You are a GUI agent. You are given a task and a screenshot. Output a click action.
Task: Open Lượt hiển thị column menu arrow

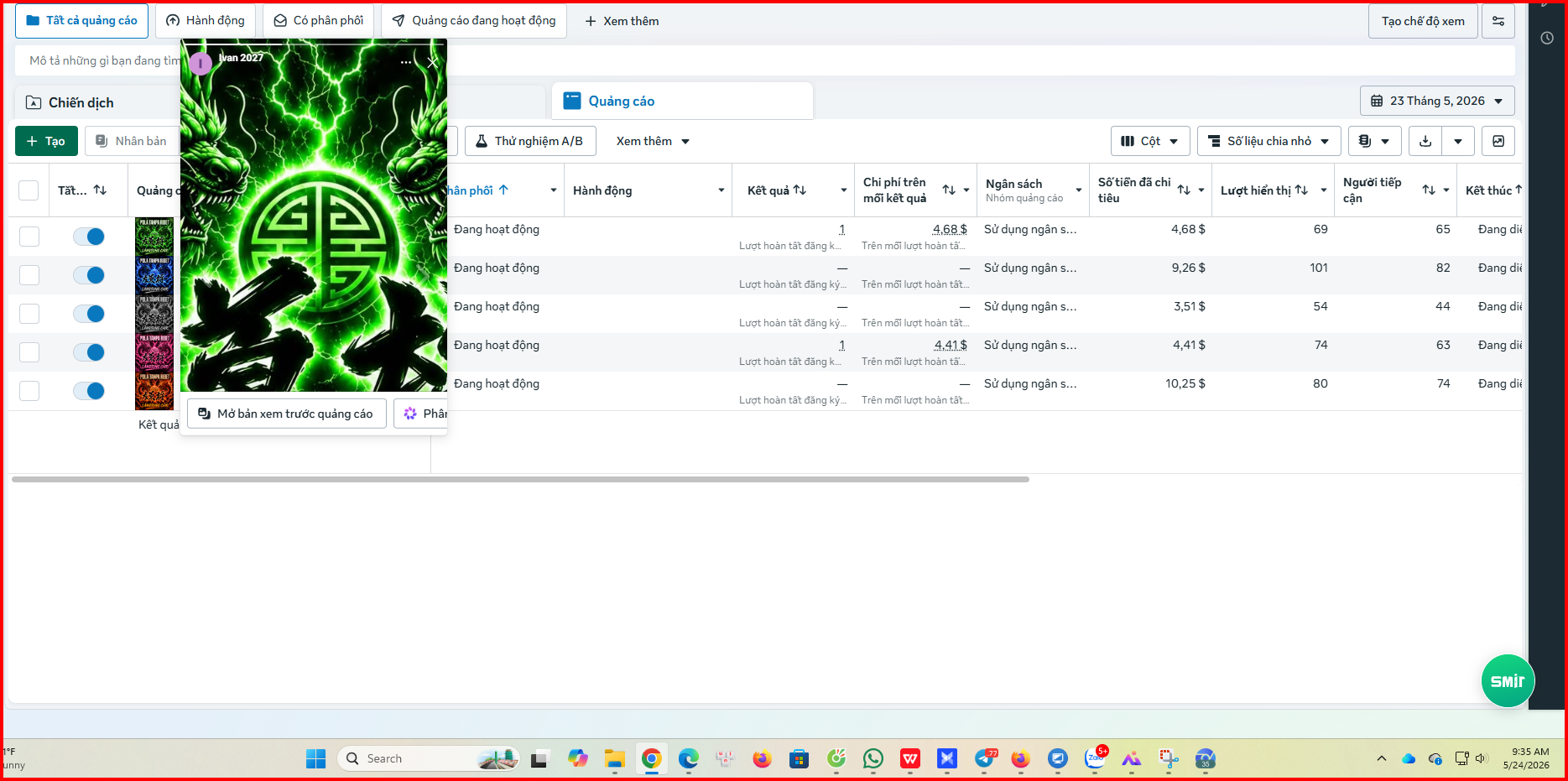tap(1323, 190)
